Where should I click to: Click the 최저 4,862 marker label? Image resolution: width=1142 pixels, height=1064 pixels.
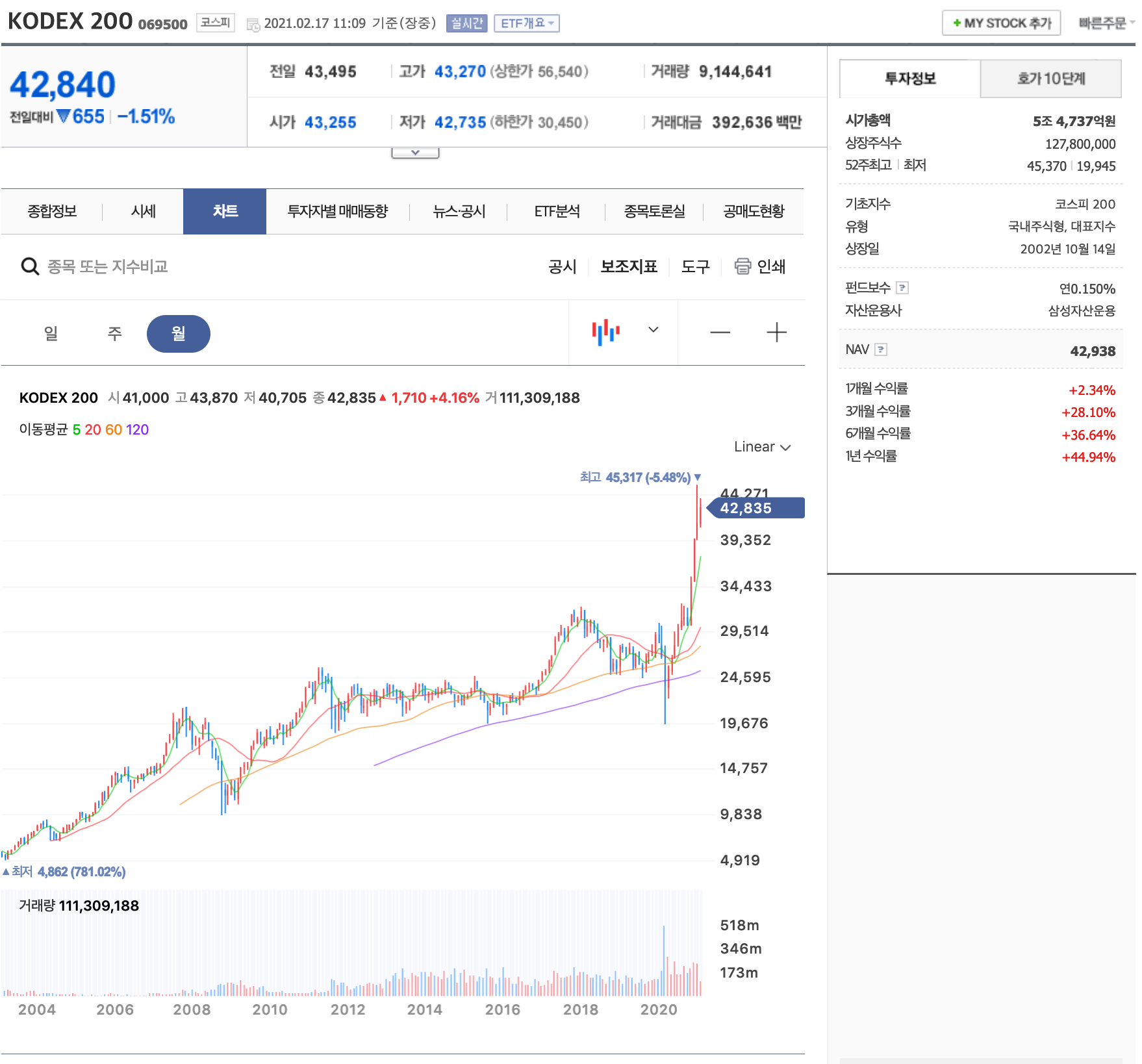point(64,872)
